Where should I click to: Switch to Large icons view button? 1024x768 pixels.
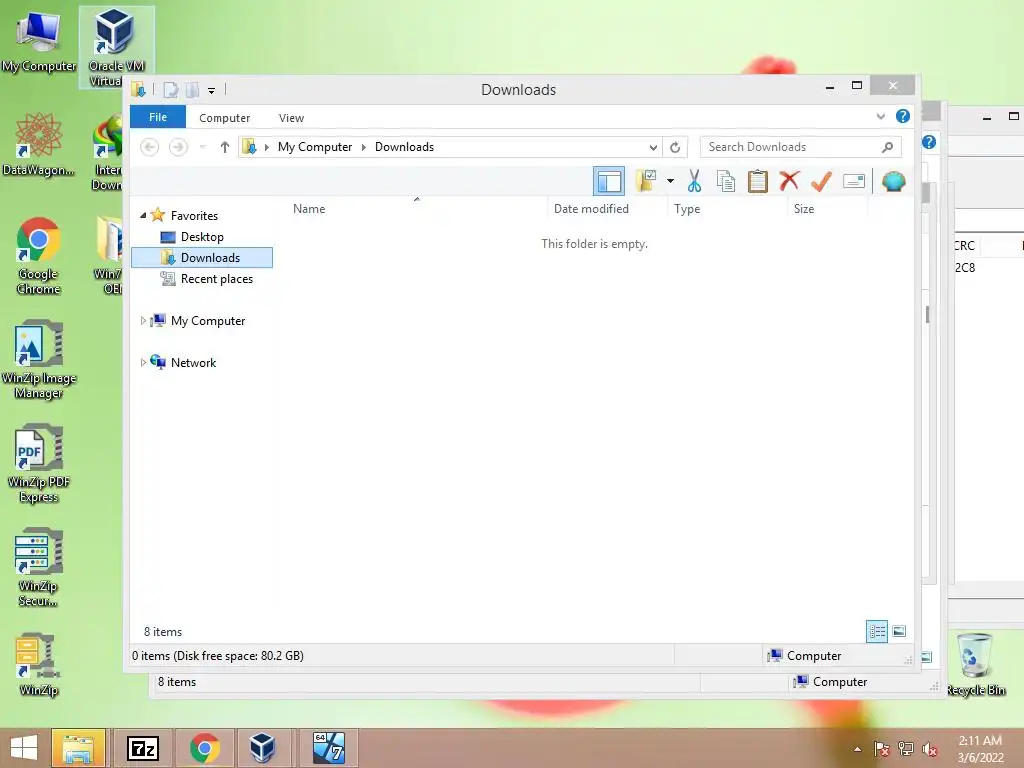tap(899, 631)
